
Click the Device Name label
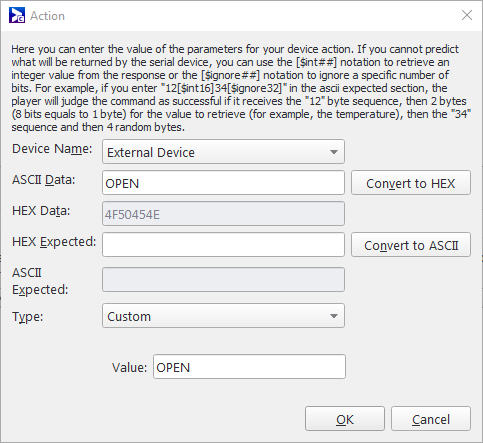pyautogui.click(x=52, y=149)
